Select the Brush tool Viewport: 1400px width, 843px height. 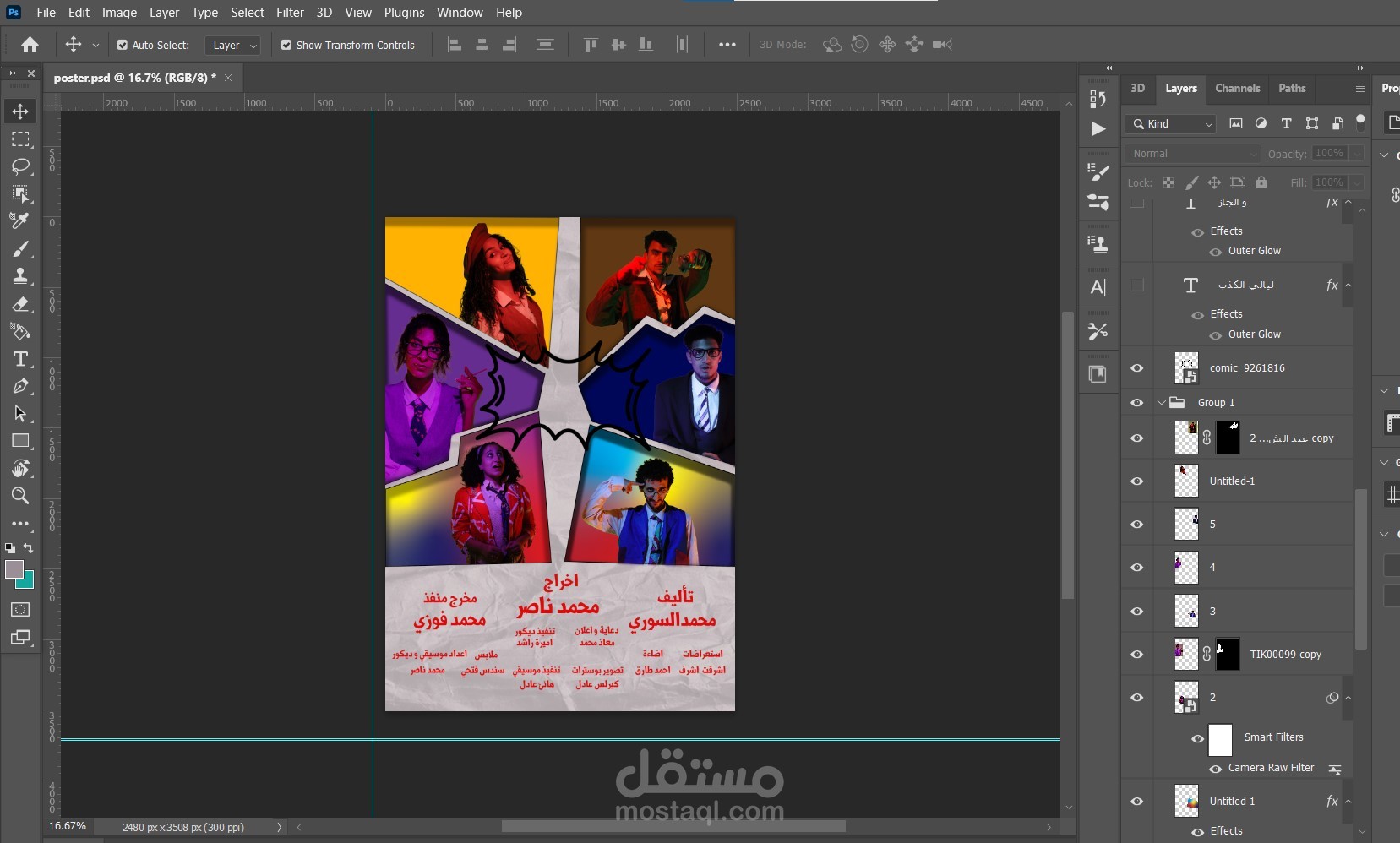pos(20,248)
